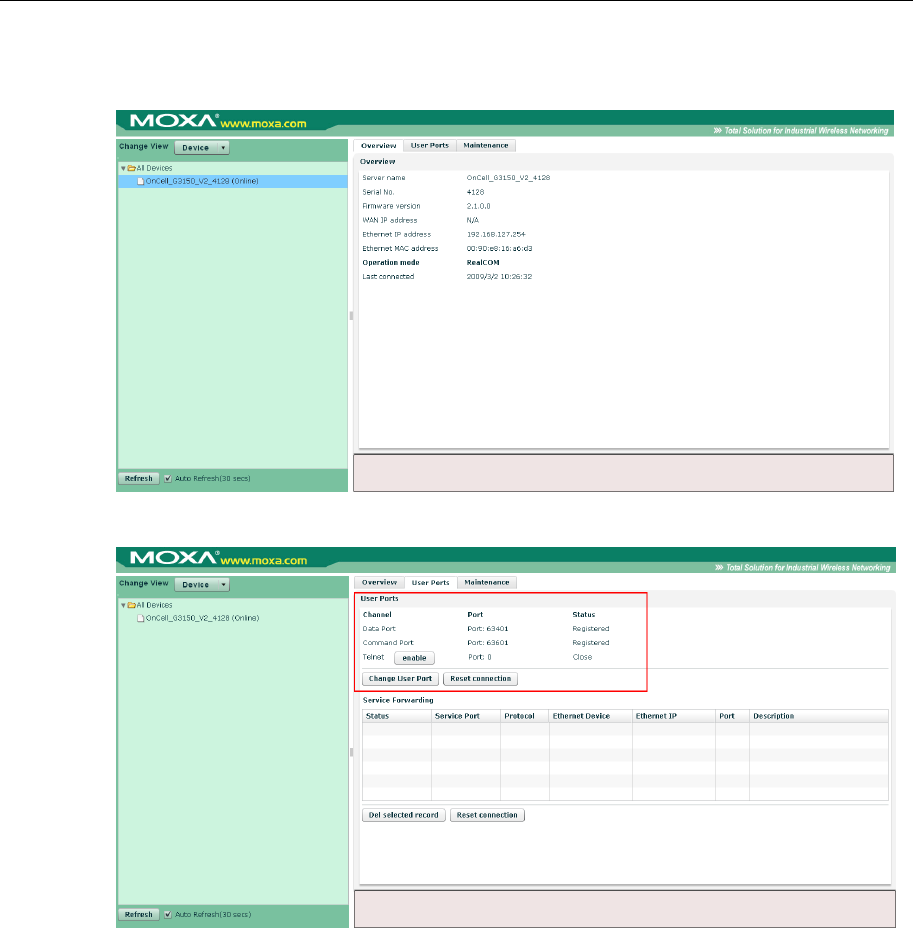Open Overview tab in the User Ports window
This screenshot has width=913, height=928.
pos(379,582)
